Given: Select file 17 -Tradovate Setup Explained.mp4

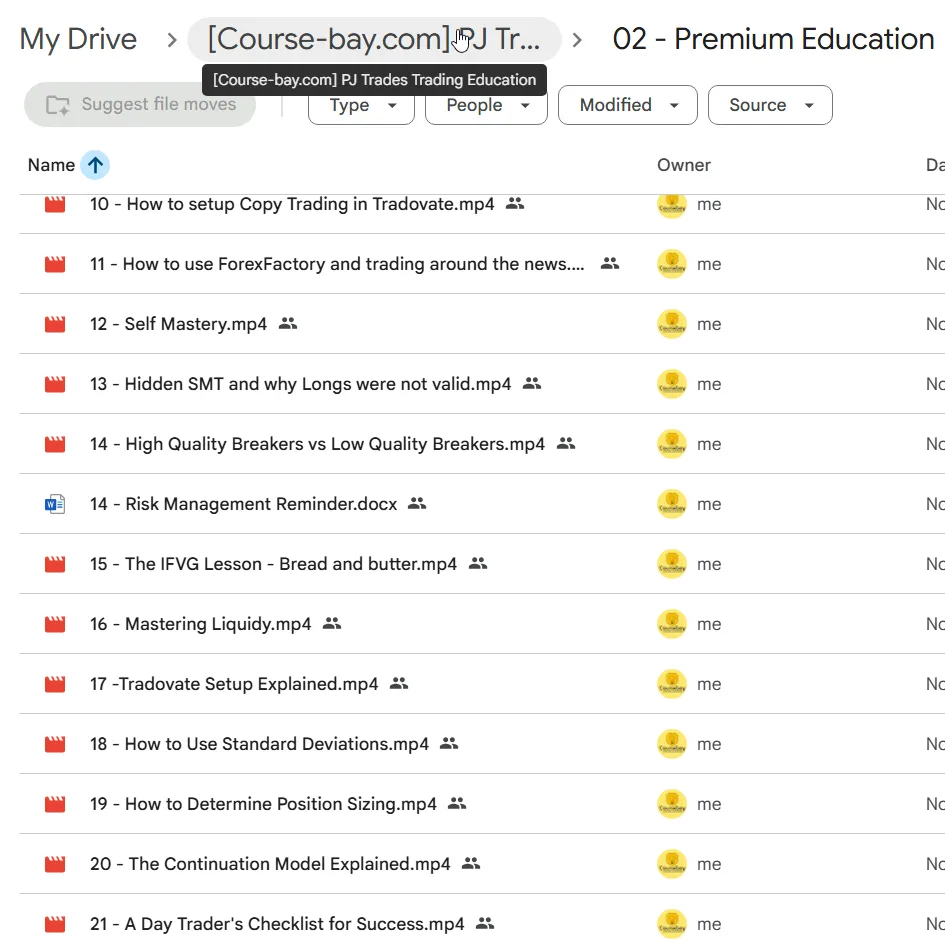Looking at the screenshot, I should (234, 685).
